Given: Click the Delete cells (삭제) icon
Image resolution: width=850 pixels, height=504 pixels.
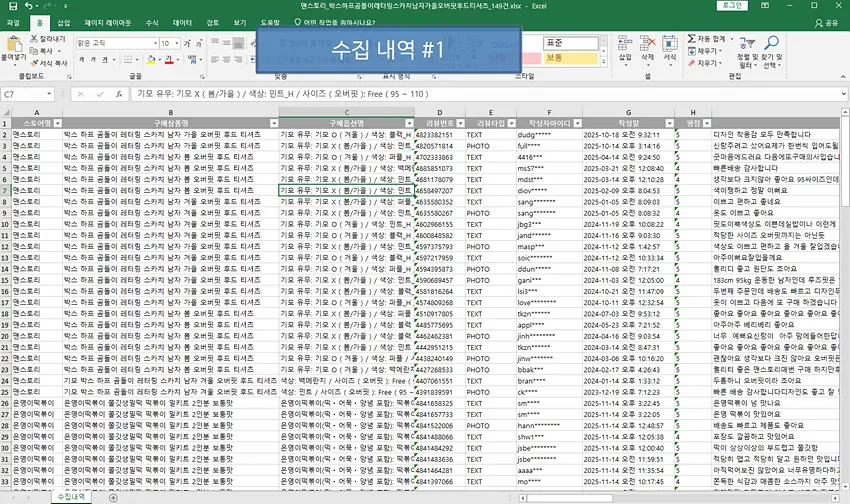Looking at the screenshot, I should click(x=647, y=44).
